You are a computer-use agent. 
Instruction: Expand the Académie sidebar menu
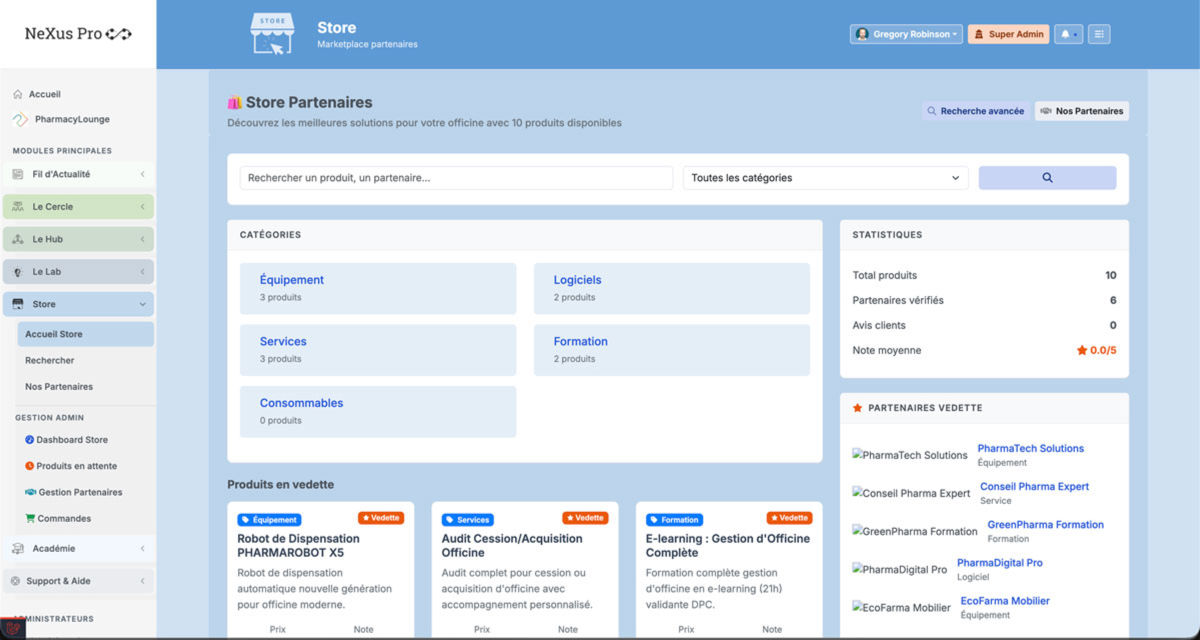(x=78, y=548)
